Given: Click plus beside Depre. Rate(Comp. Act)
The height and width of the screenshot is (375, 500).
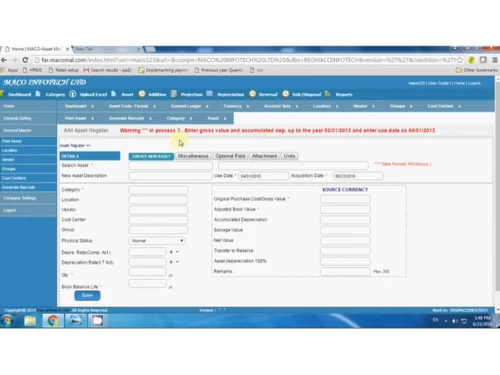Looking at the screenshot, I should (171, 252).
